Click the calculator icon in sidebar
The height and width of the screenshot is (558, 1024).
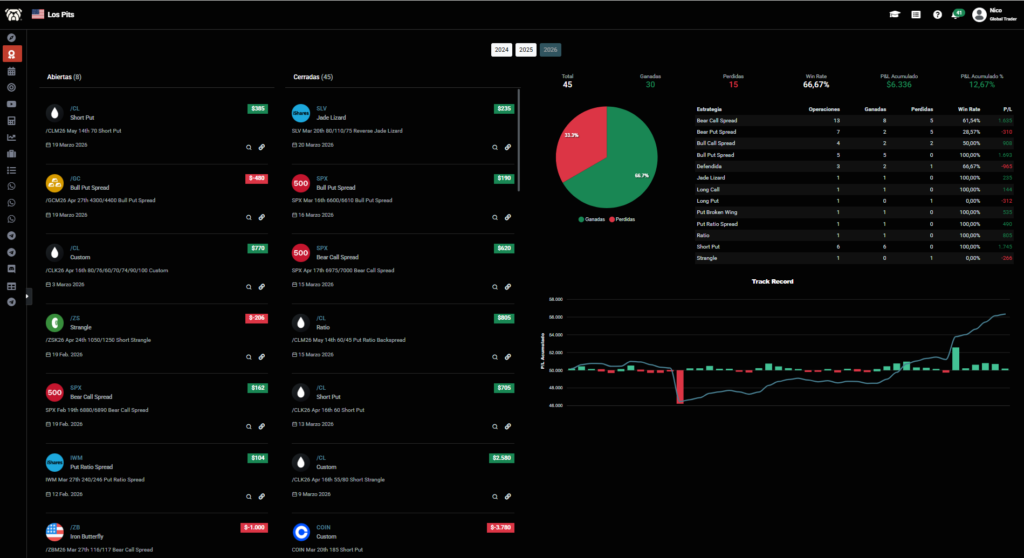coord(11,120)
